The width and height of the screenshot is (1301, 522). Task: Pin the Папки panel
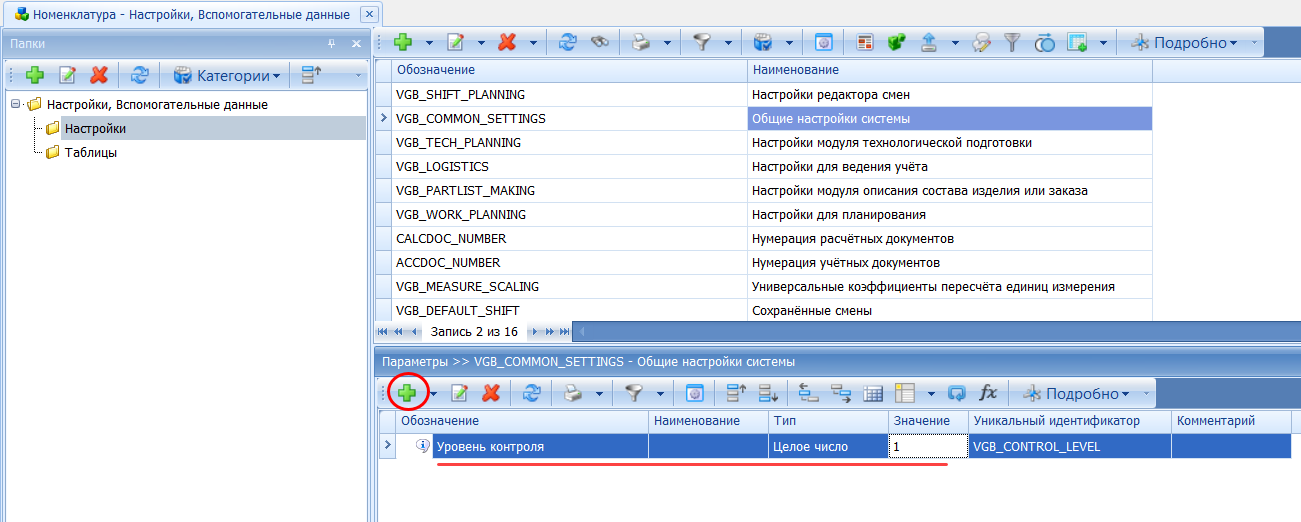point(332,44)
